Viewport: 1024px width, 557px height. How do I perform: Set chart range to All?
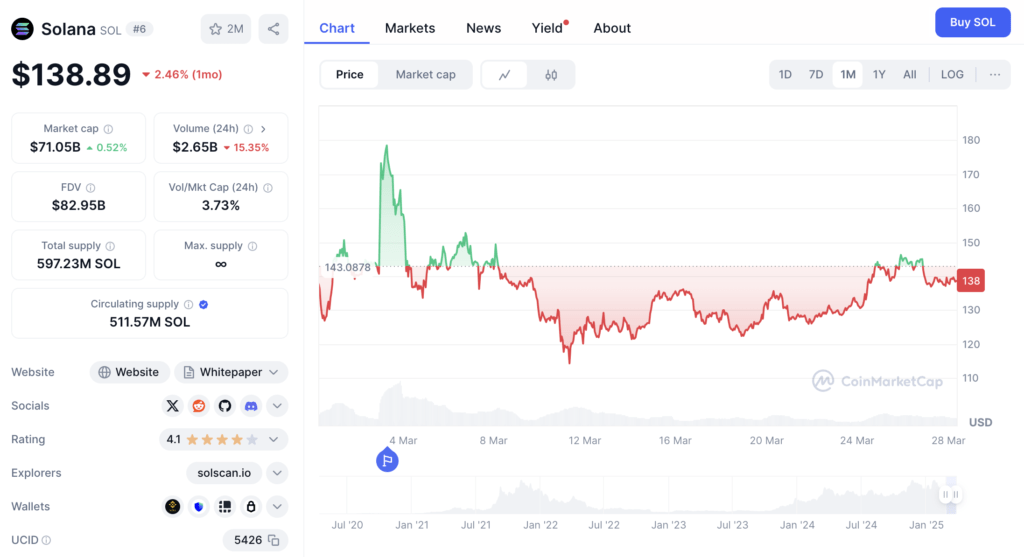tap(910, 74)
